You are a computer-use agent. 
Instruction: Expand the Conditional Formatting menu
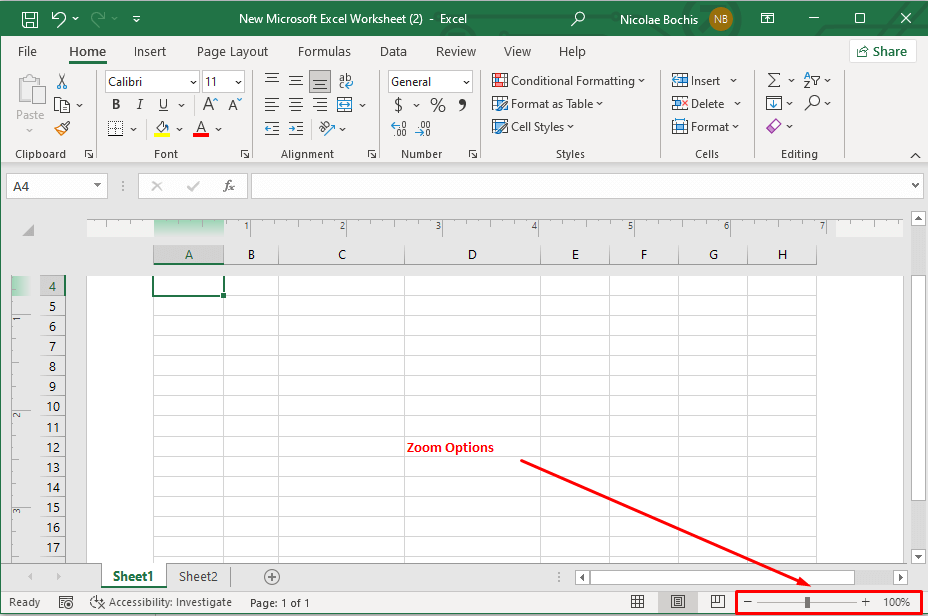click(x=568, y=81)
